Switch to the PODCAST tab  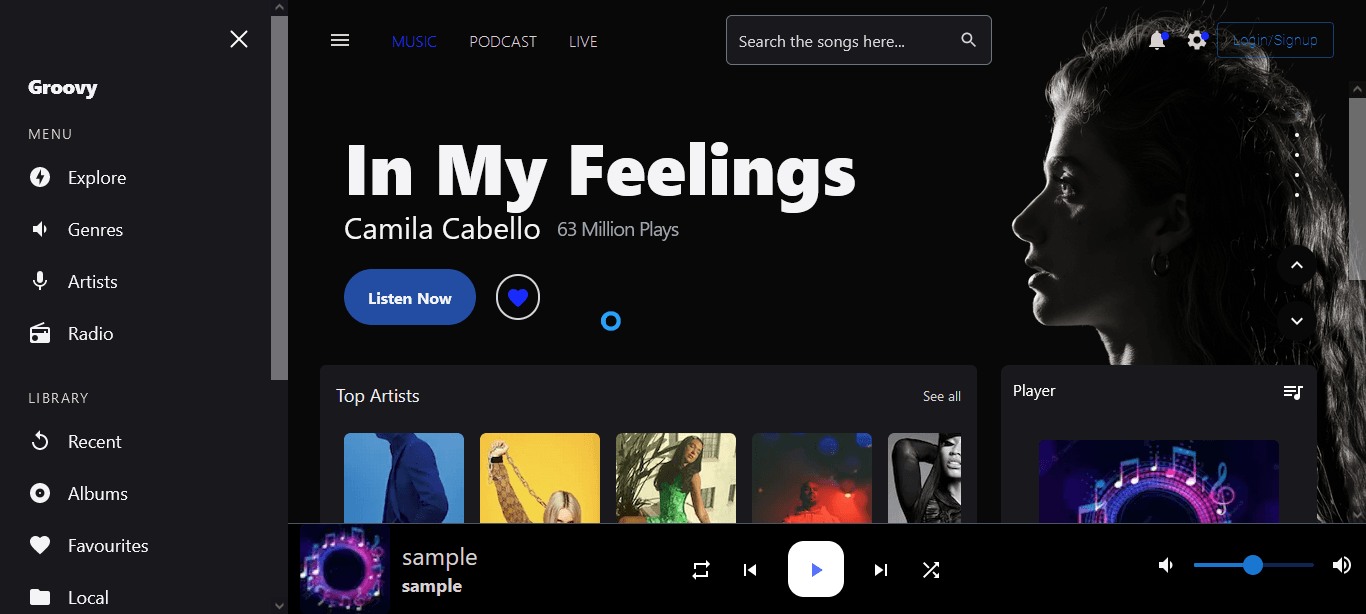(x=503, y=42)
